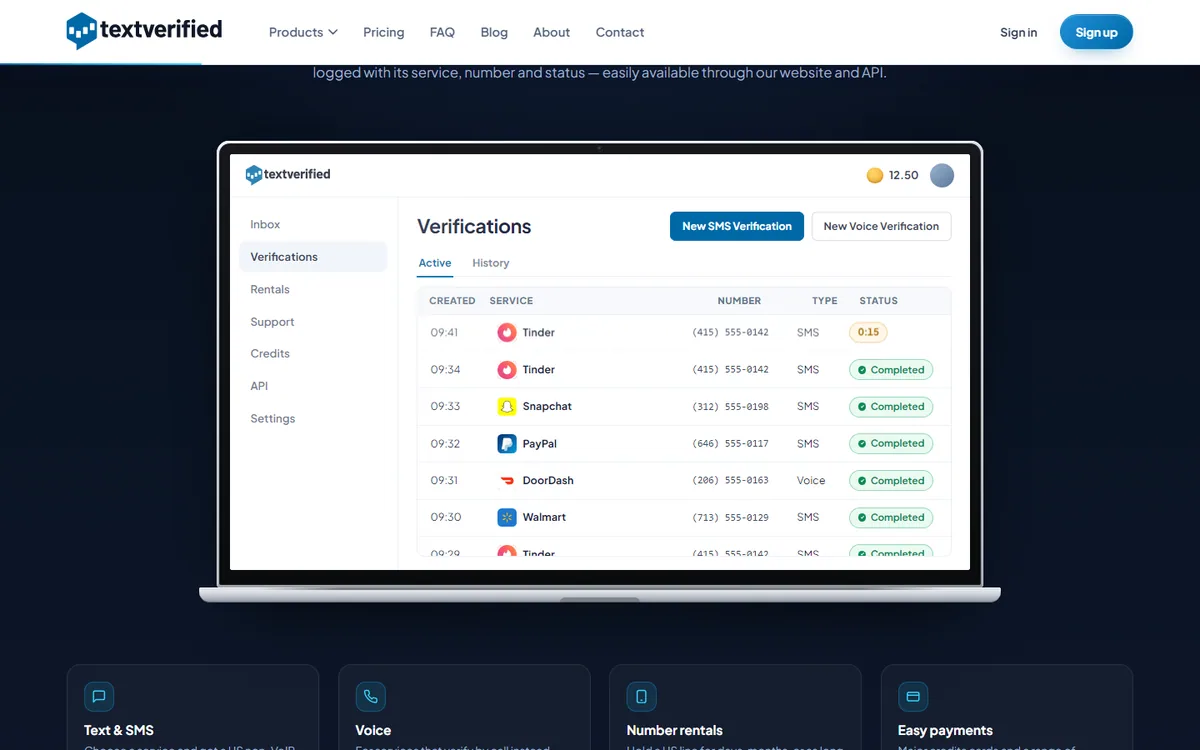Click the textverified logo inside the laptop mockup

click(288, 174)
